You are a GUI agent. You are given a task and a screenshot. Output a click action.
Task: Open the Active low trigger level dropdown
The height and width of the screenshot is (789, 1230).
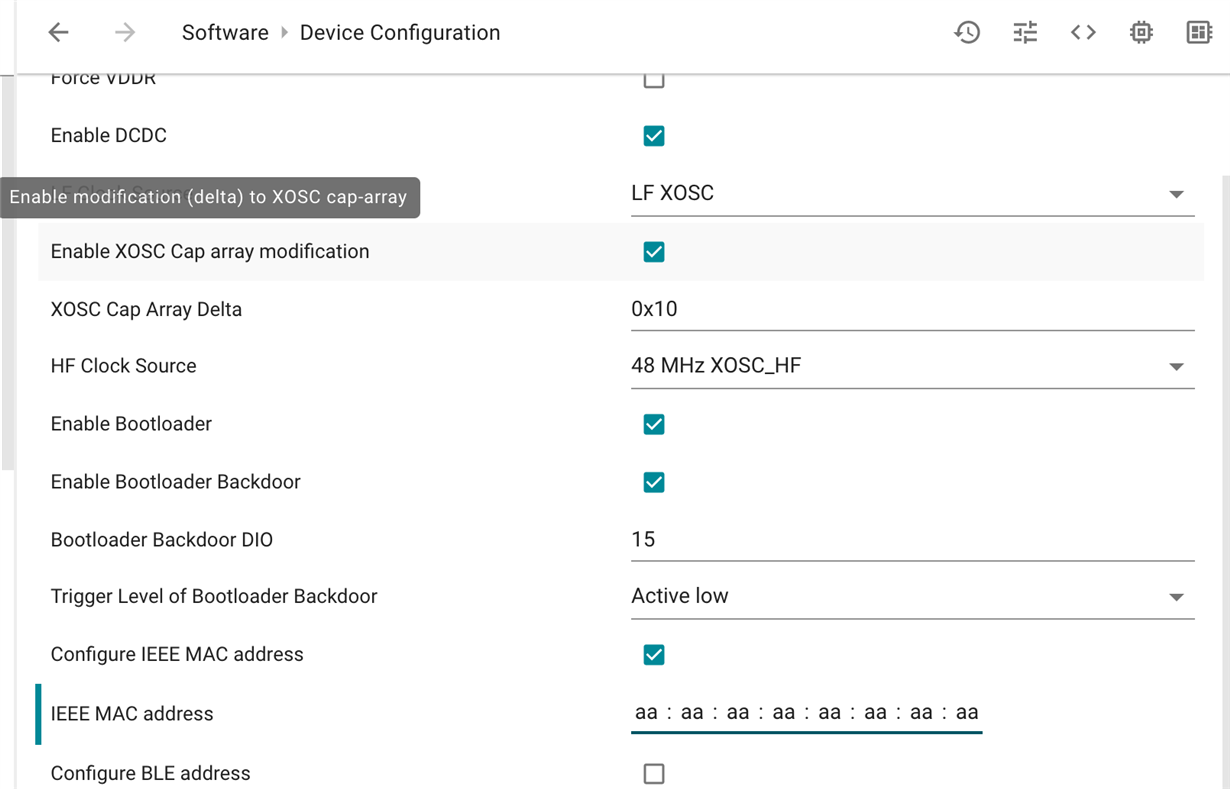(x=912, y=596)
